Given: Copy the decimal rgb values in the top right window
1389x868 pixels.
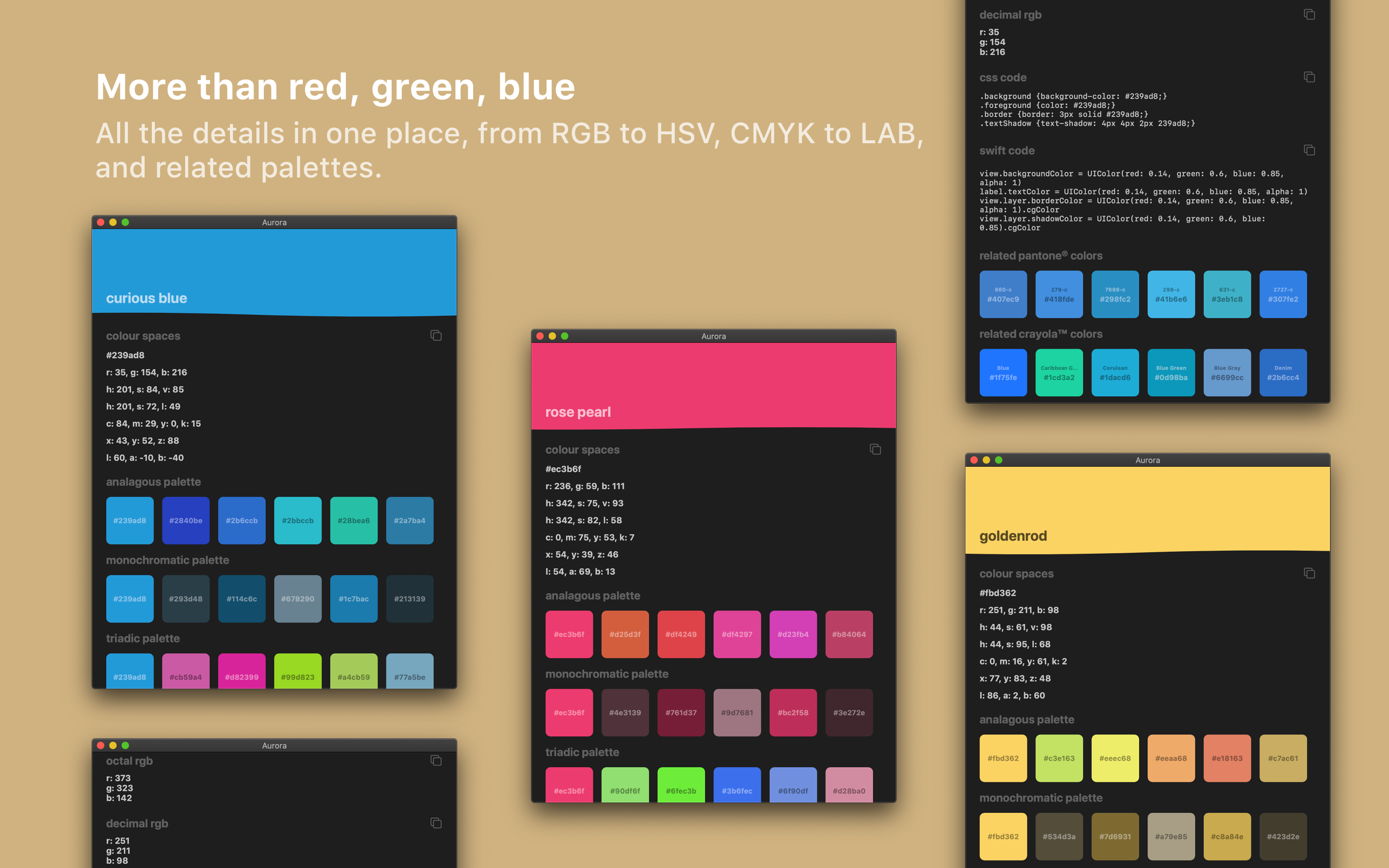Looking at the screenshot, I should coord(1308,14).
